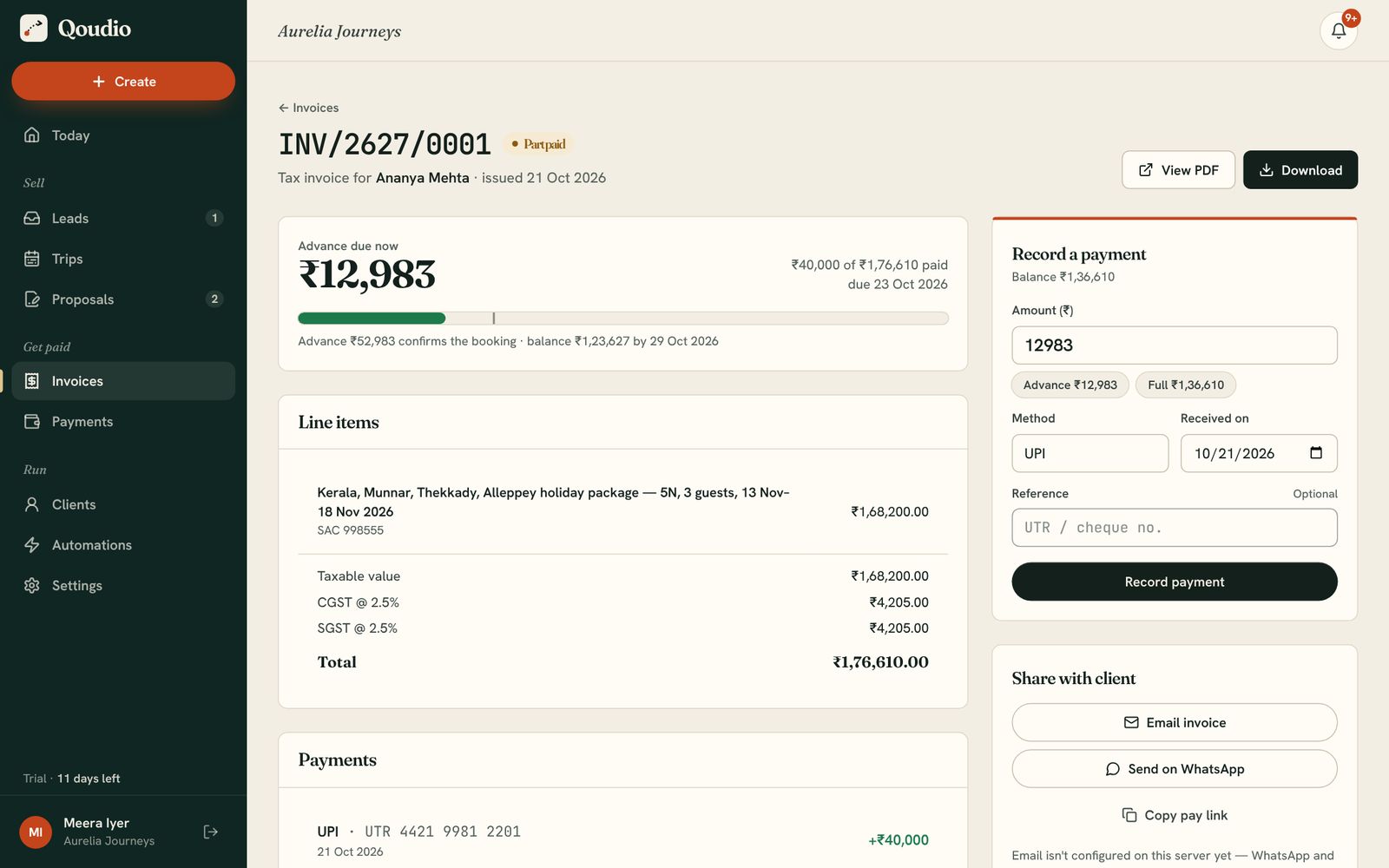Open Trips from the sidebar
The height and width of the screenshot is (868, 1389).
[x=123, y=259]
